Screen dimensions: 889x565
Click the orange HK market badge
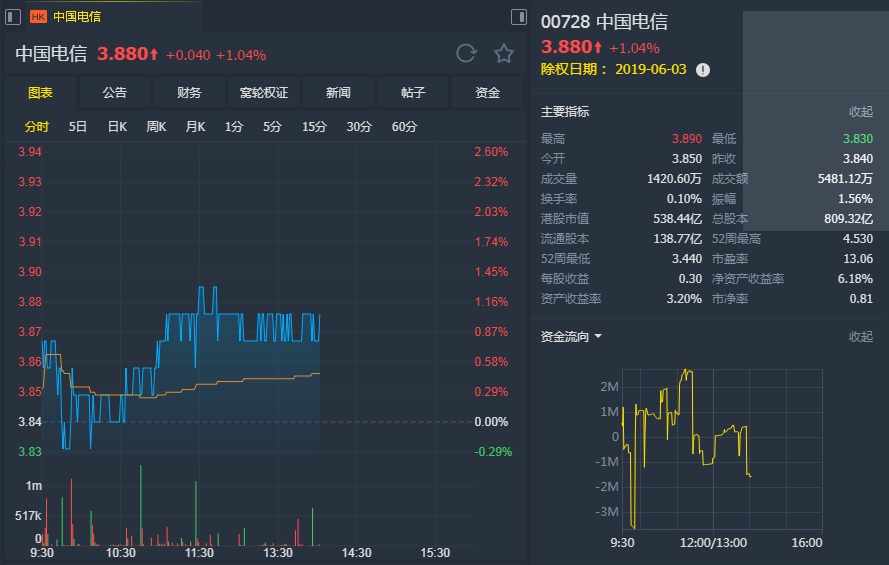point(39,16)
